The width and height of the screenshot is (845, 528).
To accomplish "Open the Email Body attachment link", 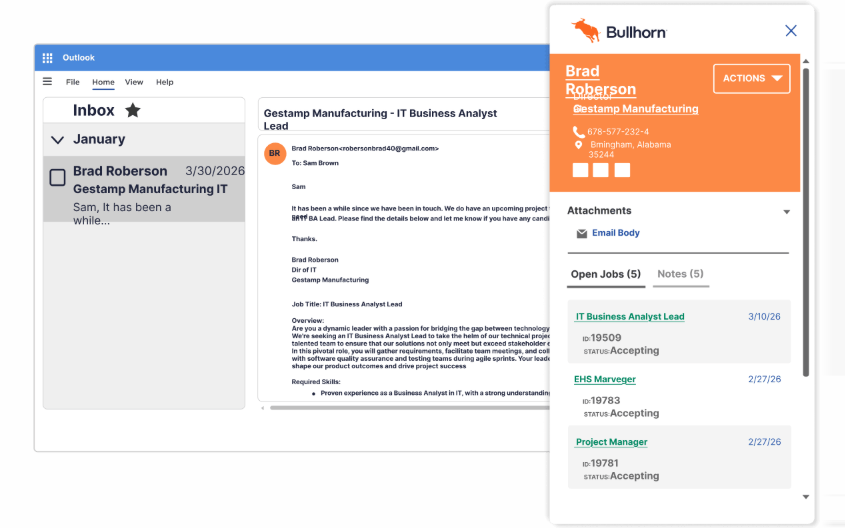I will coord(616,233).
